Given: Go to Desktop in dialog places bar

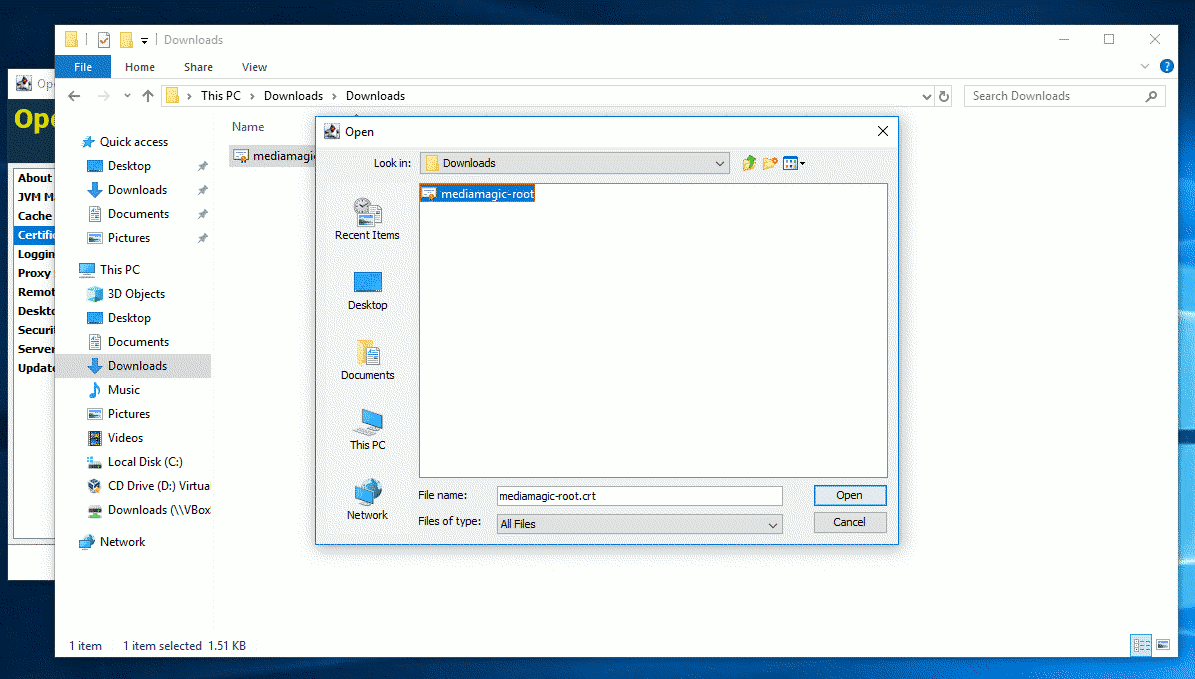Looking at the screenshot, I should point(367,289).
